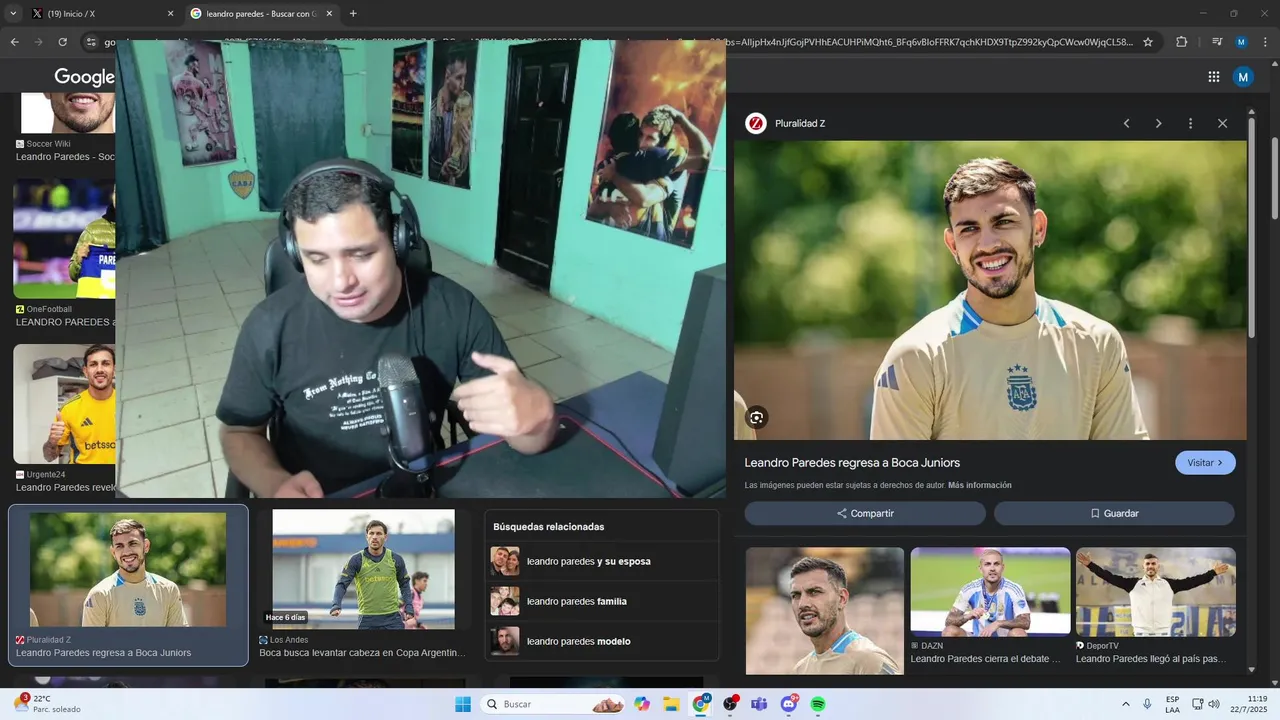
Task: Close the image preview panel
Action: tap(1222, 123)
